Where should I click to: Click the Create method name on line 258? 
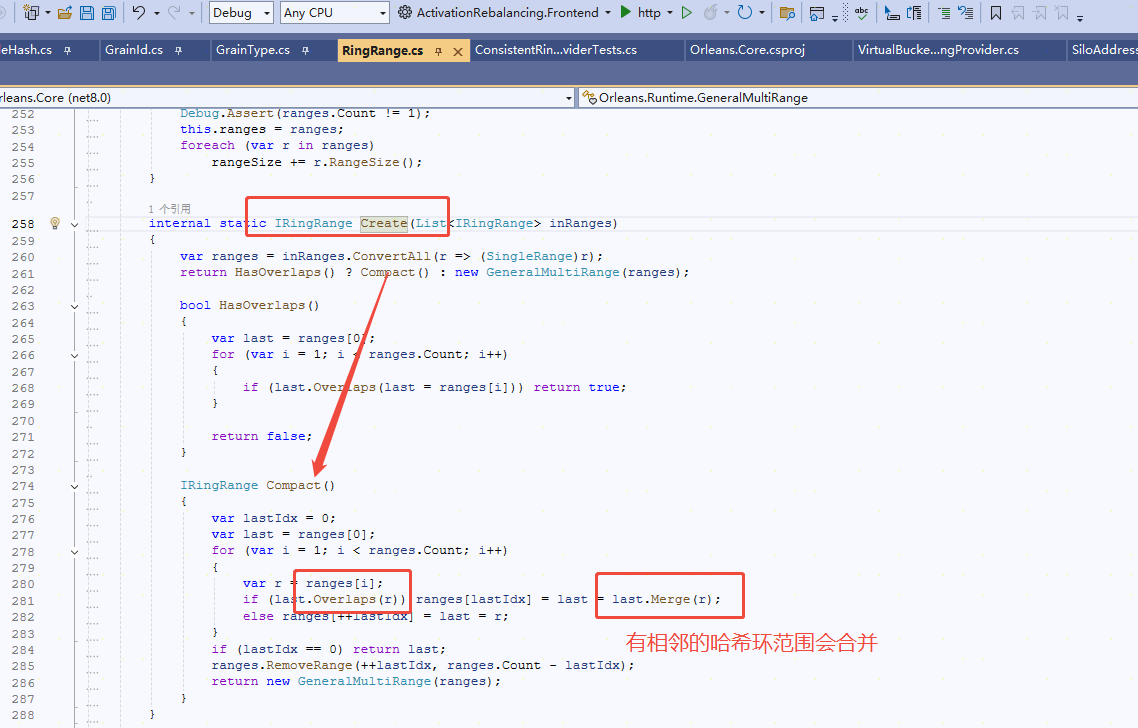[x=384, y=224]
